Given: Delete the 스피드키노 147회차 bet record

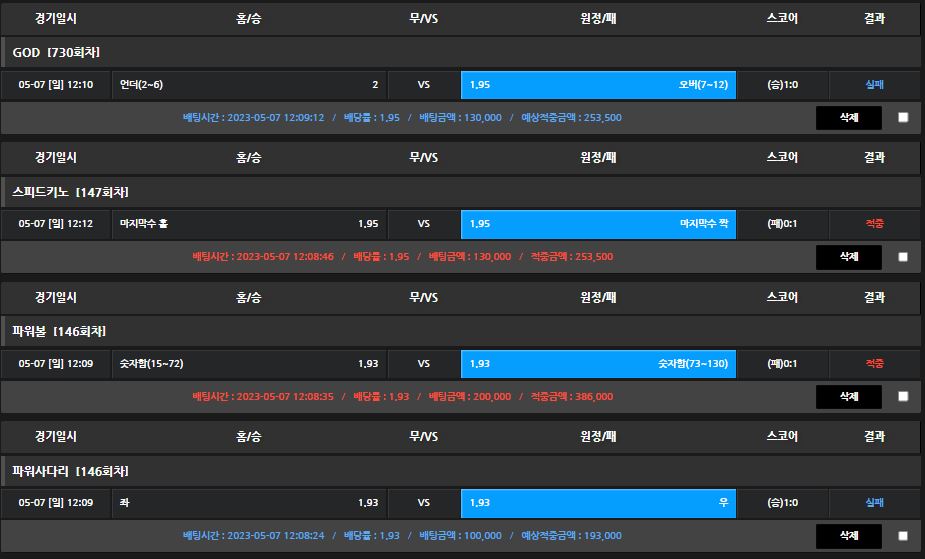Looking at the screenshot, I should coord(848,256).
